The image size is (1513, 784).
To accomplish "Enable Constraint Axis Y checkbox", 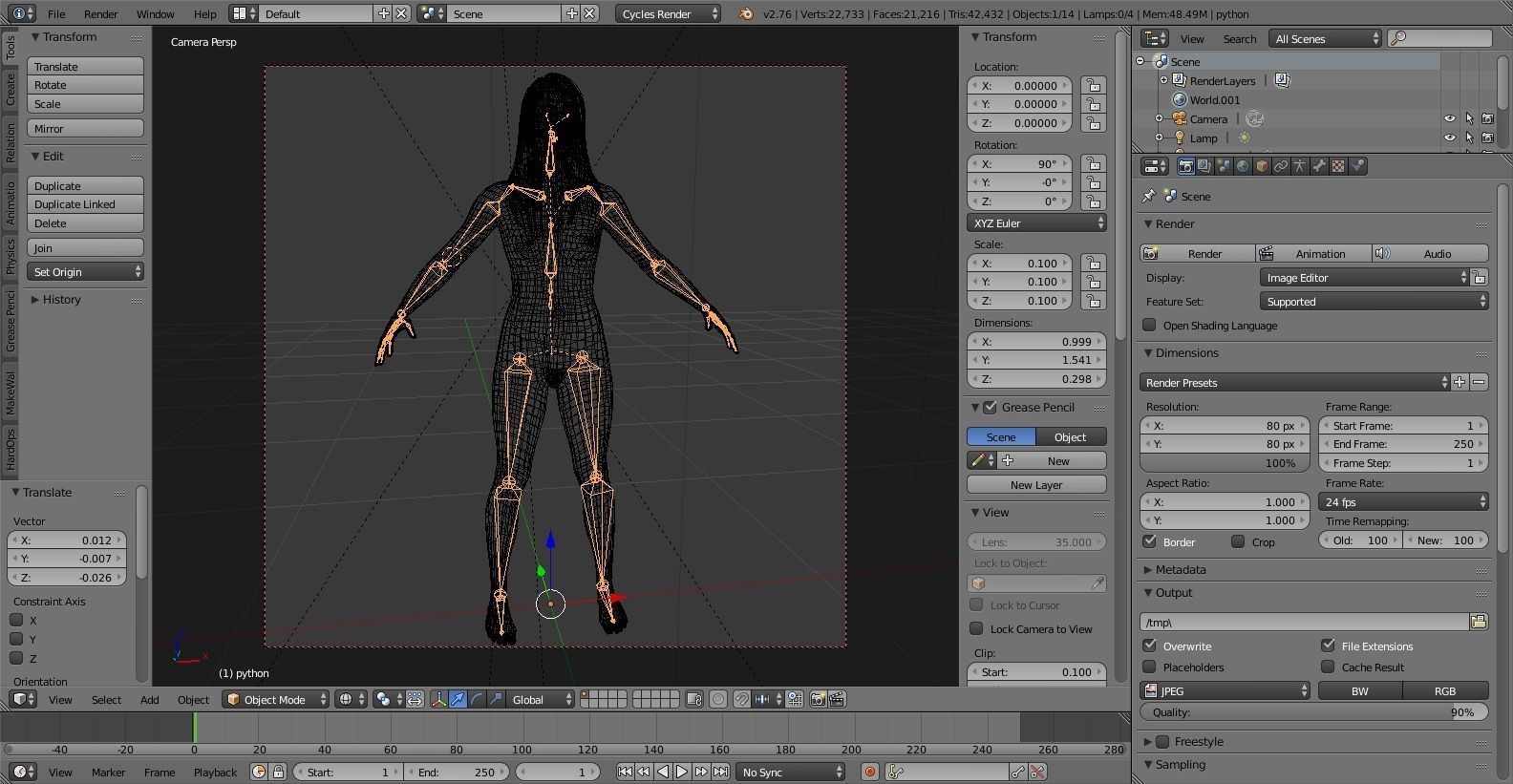I will [16, 639].
